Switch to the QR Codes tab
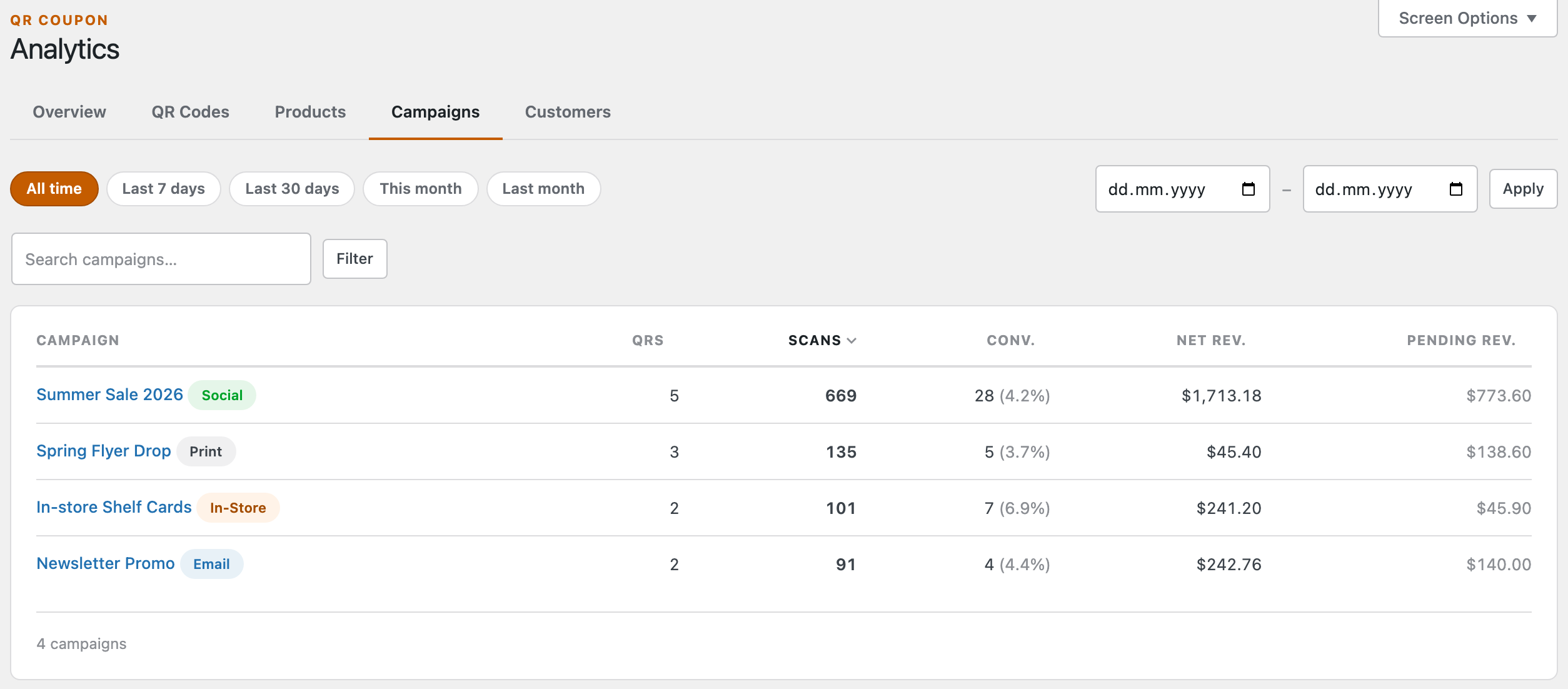Screen dimensions: 1568x689 190,112
